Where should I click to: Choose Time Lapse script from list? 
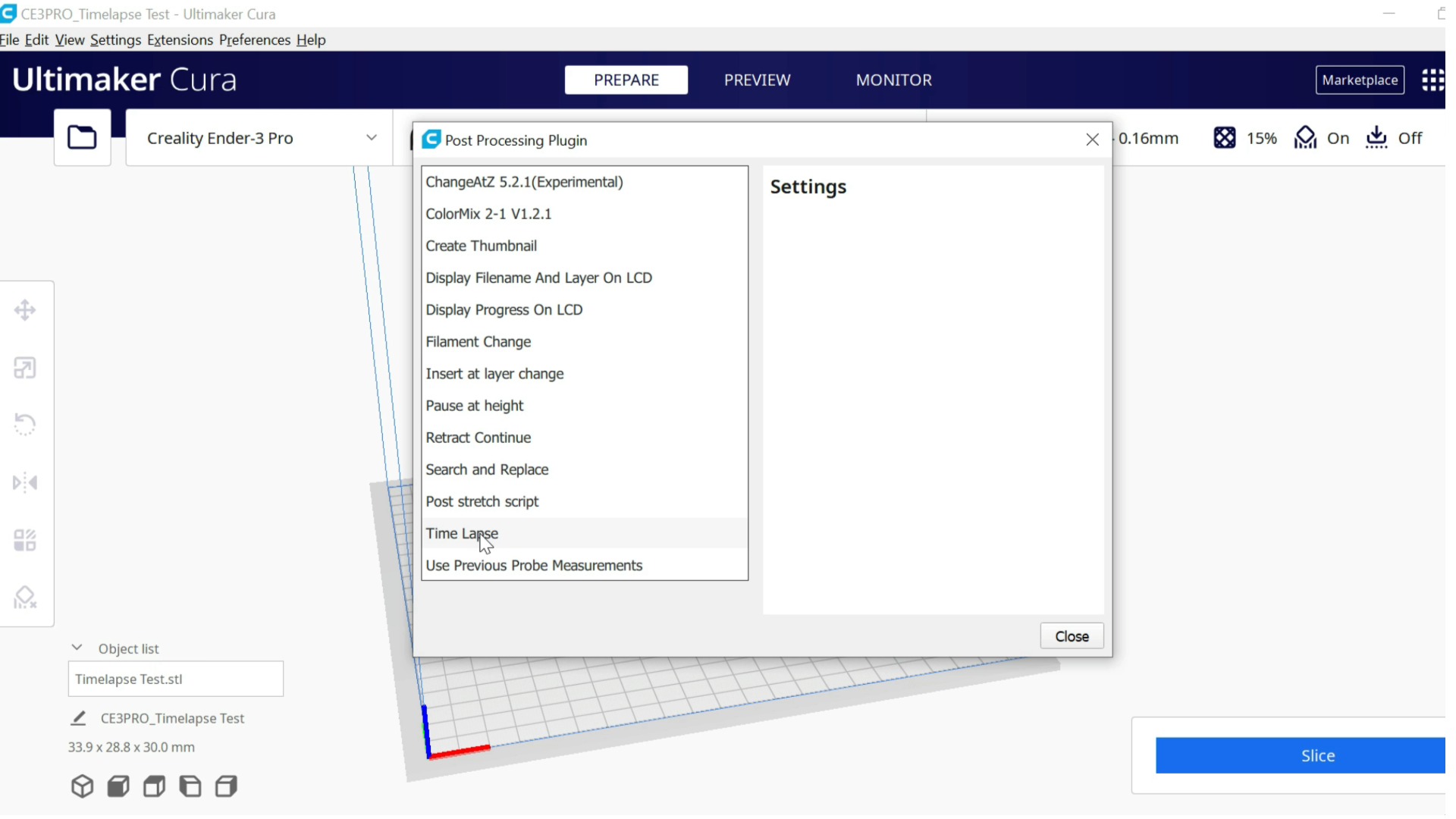[462, 533]
